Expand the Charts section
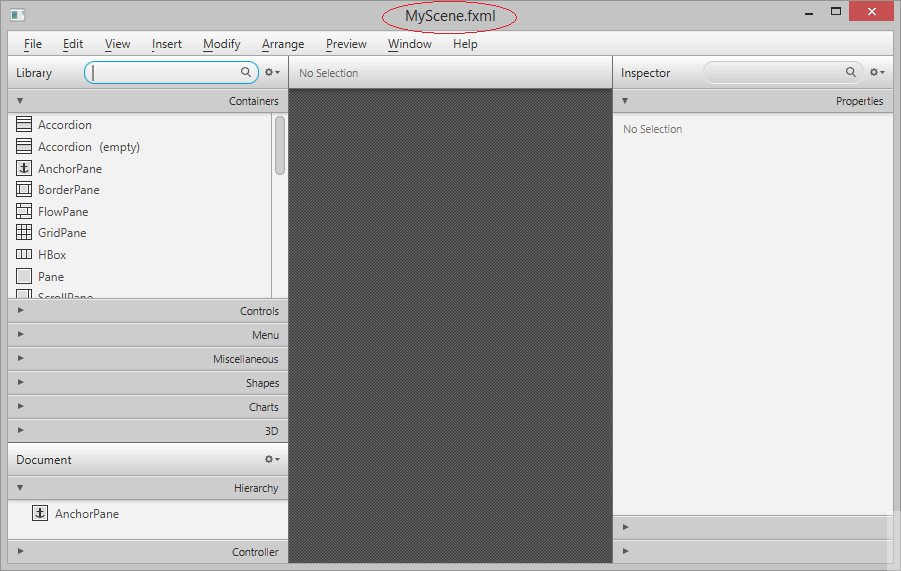901x571 pixels. pos(148,407)
